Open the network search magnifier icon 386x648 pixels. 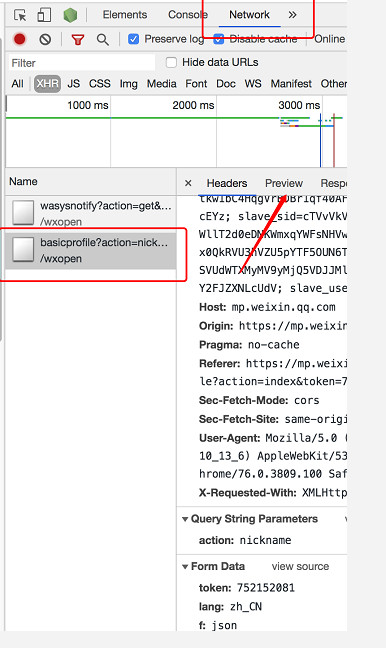[102, 40]
